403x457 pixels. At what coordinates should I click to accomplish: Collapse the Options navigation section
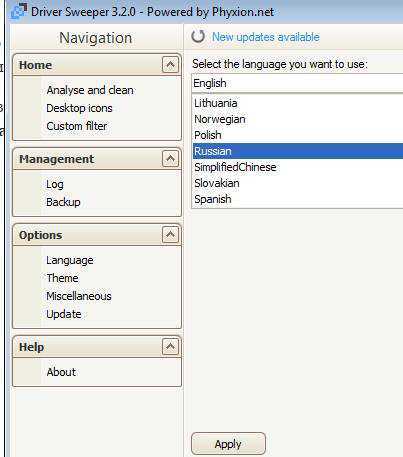[x=170, y=234]
